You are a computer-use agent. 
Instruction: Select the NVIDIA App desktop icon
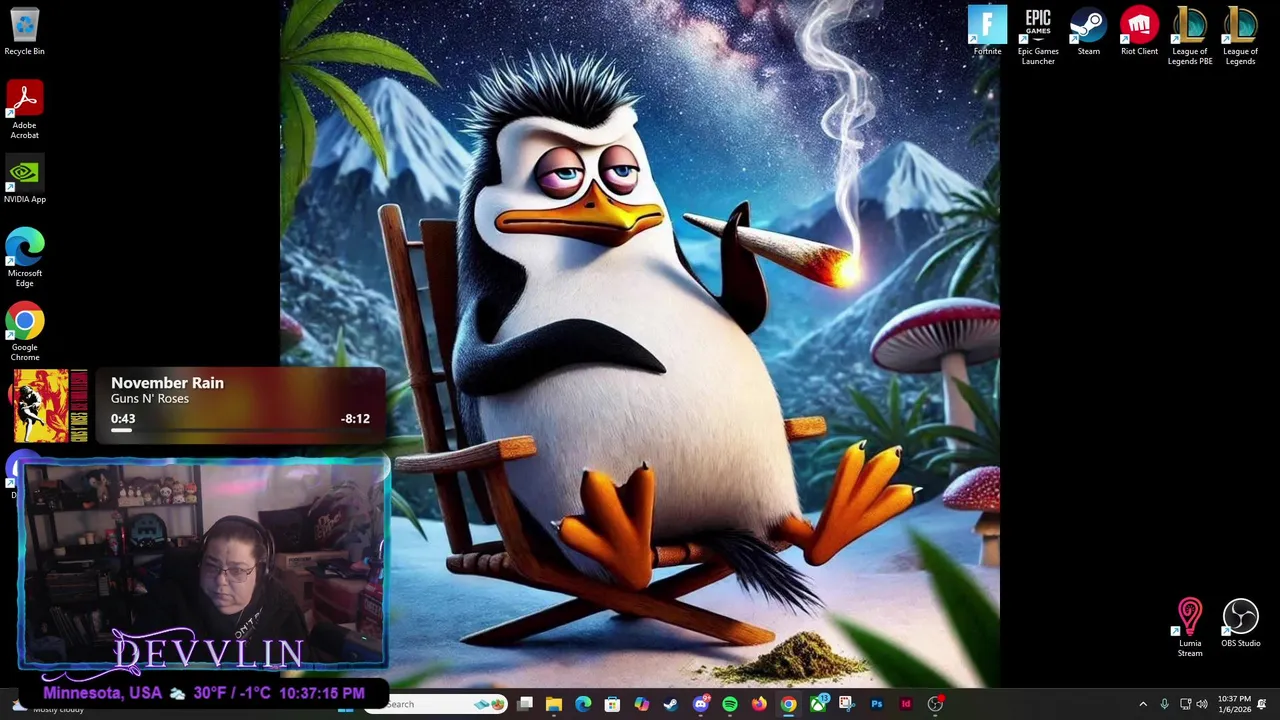[24, 180]
